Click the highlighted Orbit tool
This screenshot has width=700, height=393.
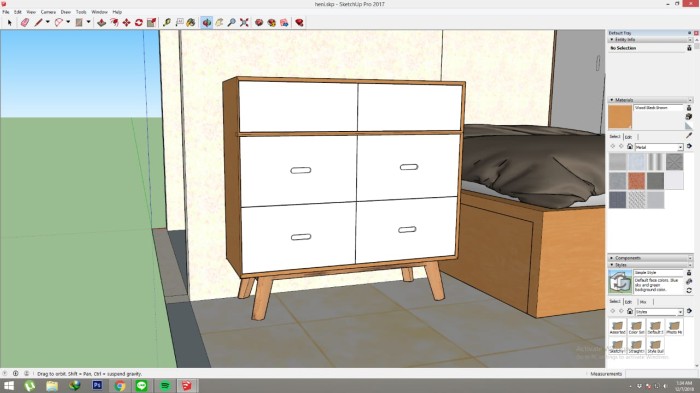pos(206,22)
